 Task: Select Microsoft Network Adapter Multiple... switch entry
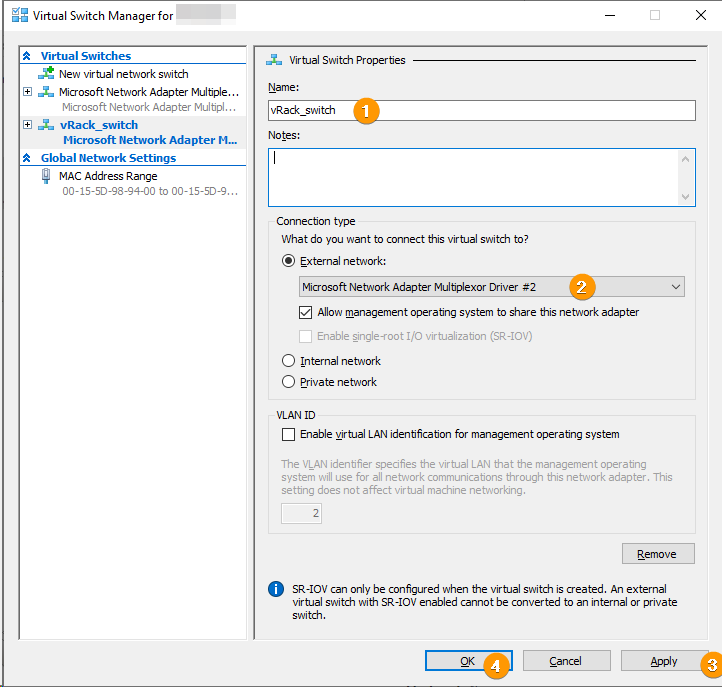(x=149, y=92)
